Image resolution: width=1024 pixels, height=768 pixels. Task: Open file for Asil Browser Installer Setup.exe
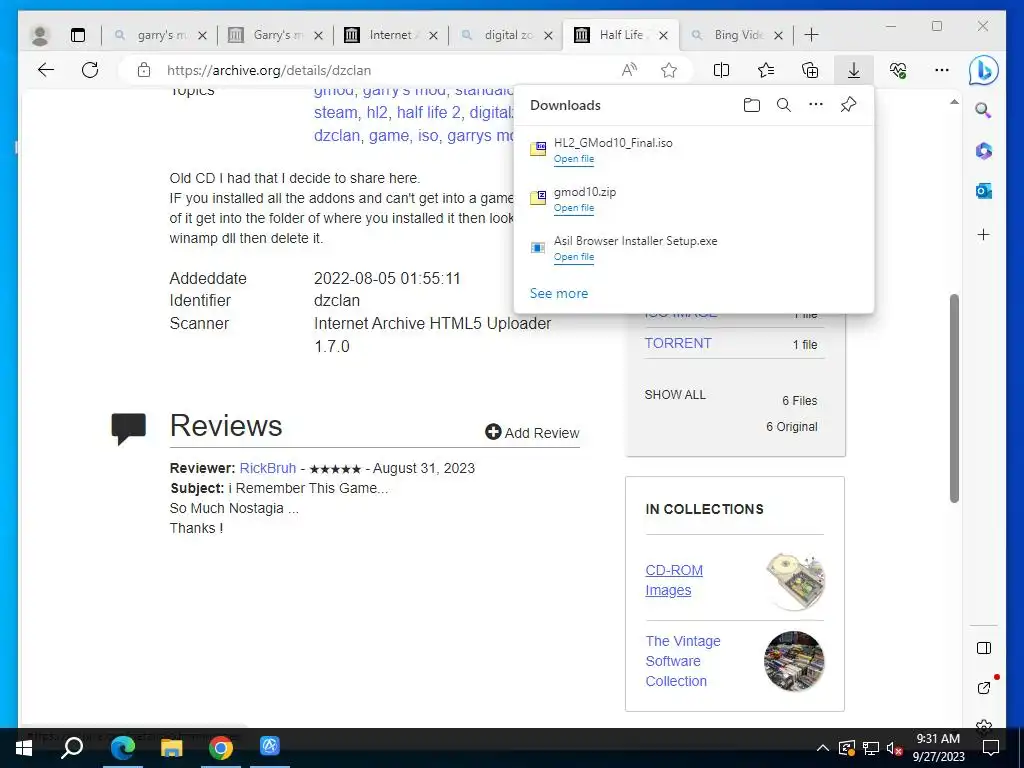click(573, 257)
